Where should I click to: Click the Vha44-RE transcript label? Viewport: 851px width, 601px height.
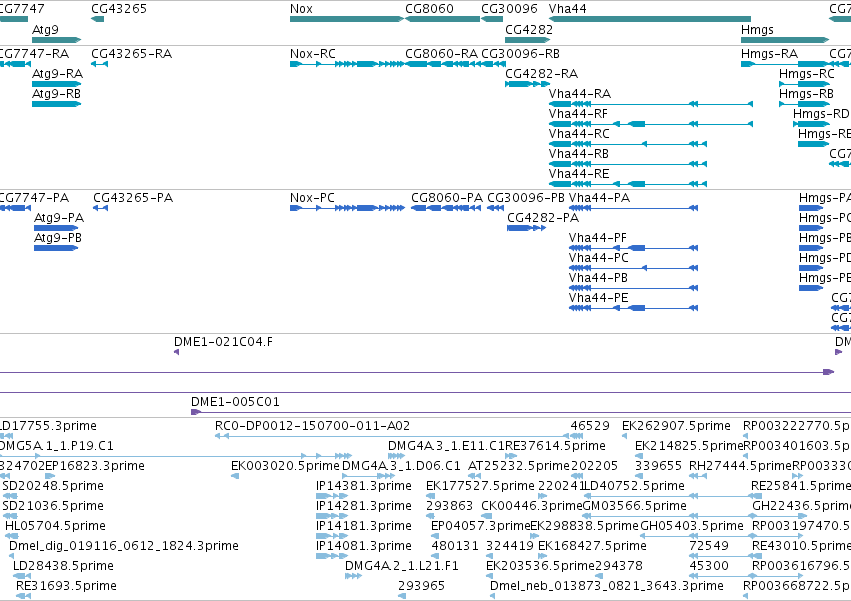579,174
